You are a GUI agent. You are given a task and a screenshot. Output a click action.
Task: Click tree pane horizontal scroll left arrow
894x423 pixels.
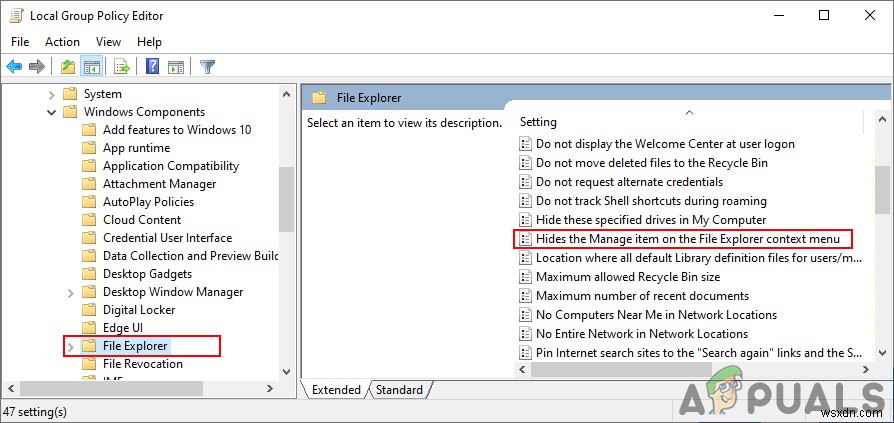11,389
